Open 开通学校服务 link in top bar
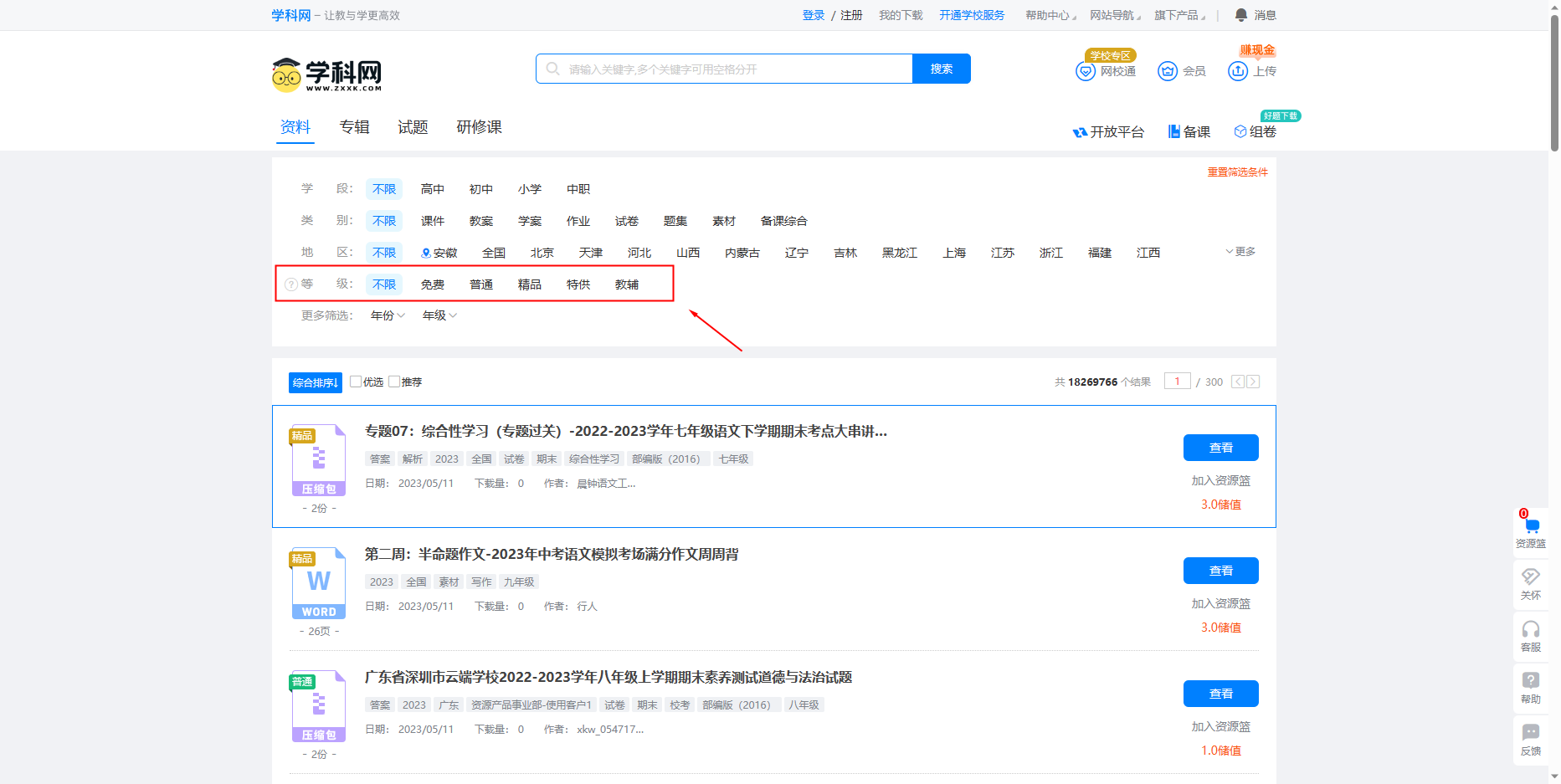The image size is (1561, 784). [x=972, y=15]
